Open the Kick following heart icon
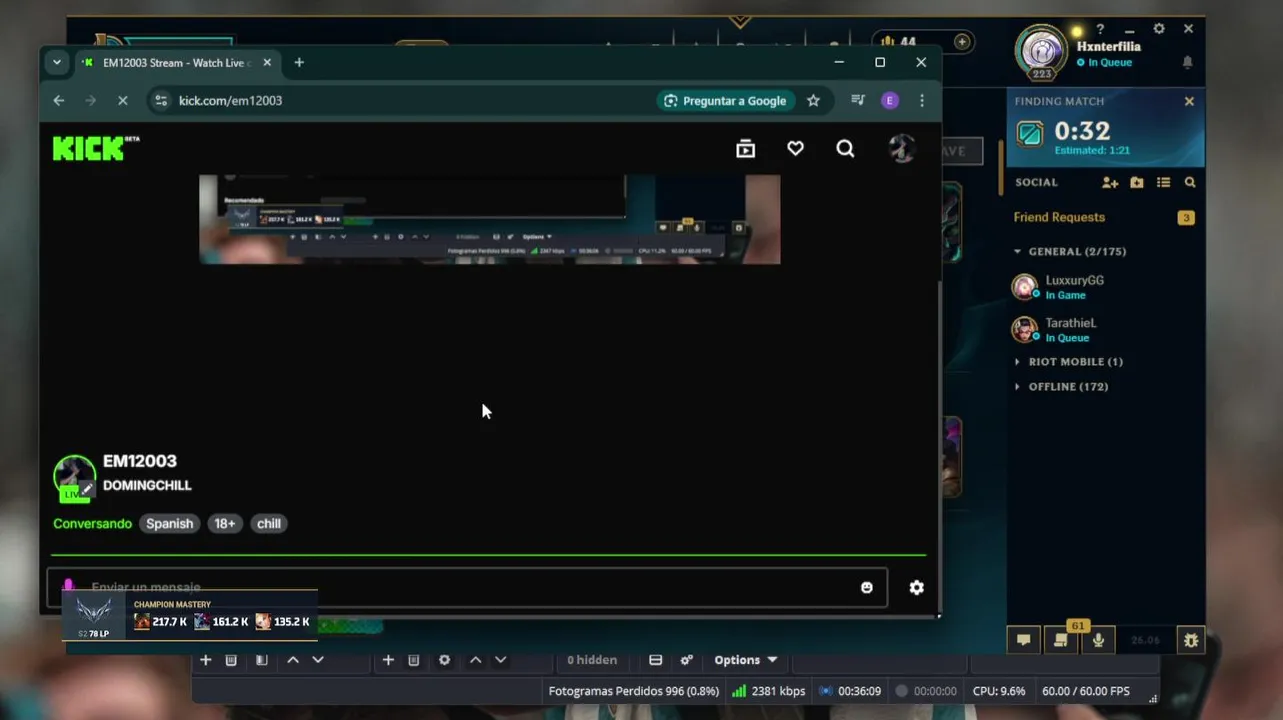 pos(795,148)
